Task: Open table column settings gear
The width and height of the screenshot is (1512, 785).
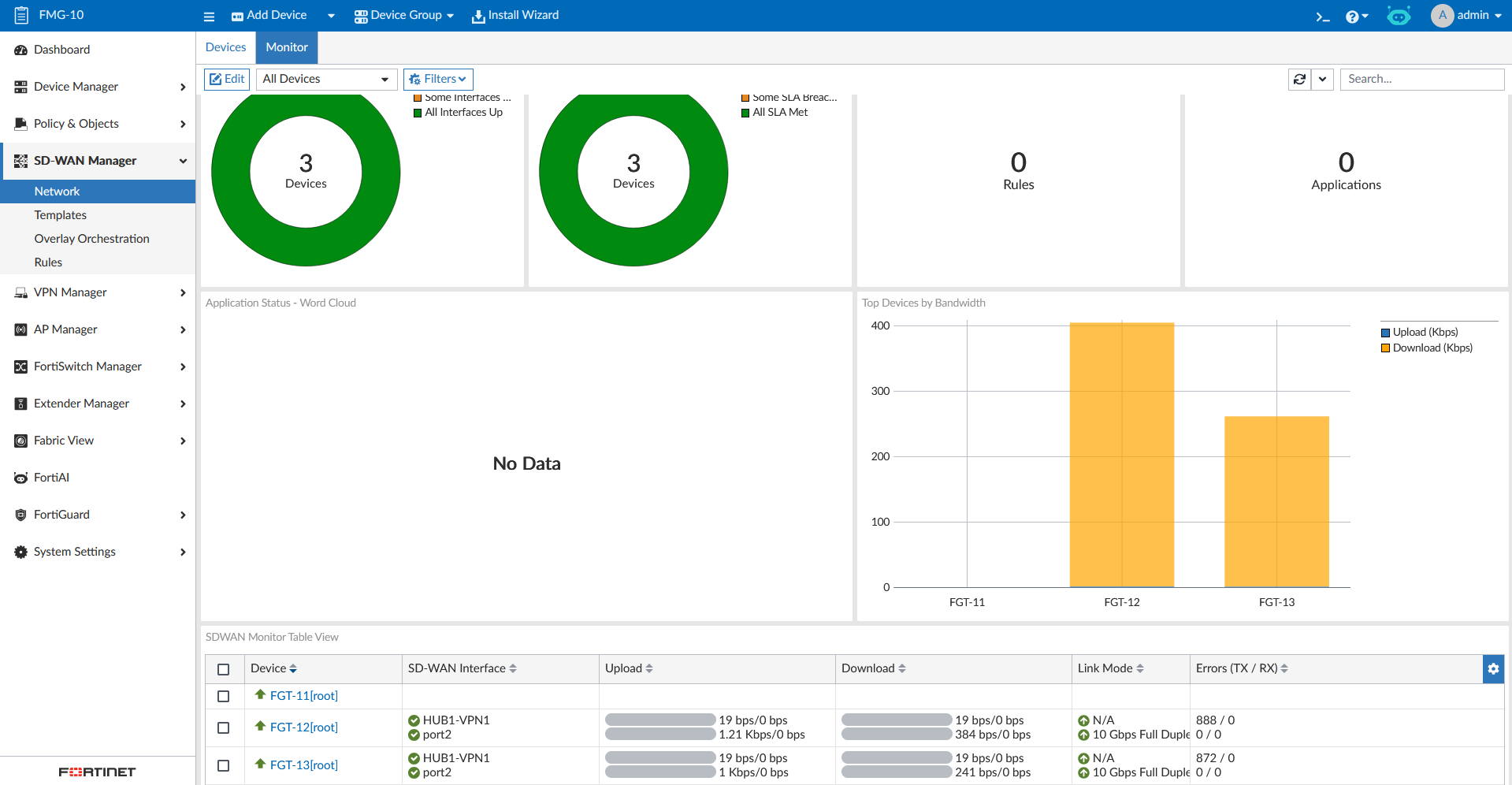Action: (x=1493, y=668)
